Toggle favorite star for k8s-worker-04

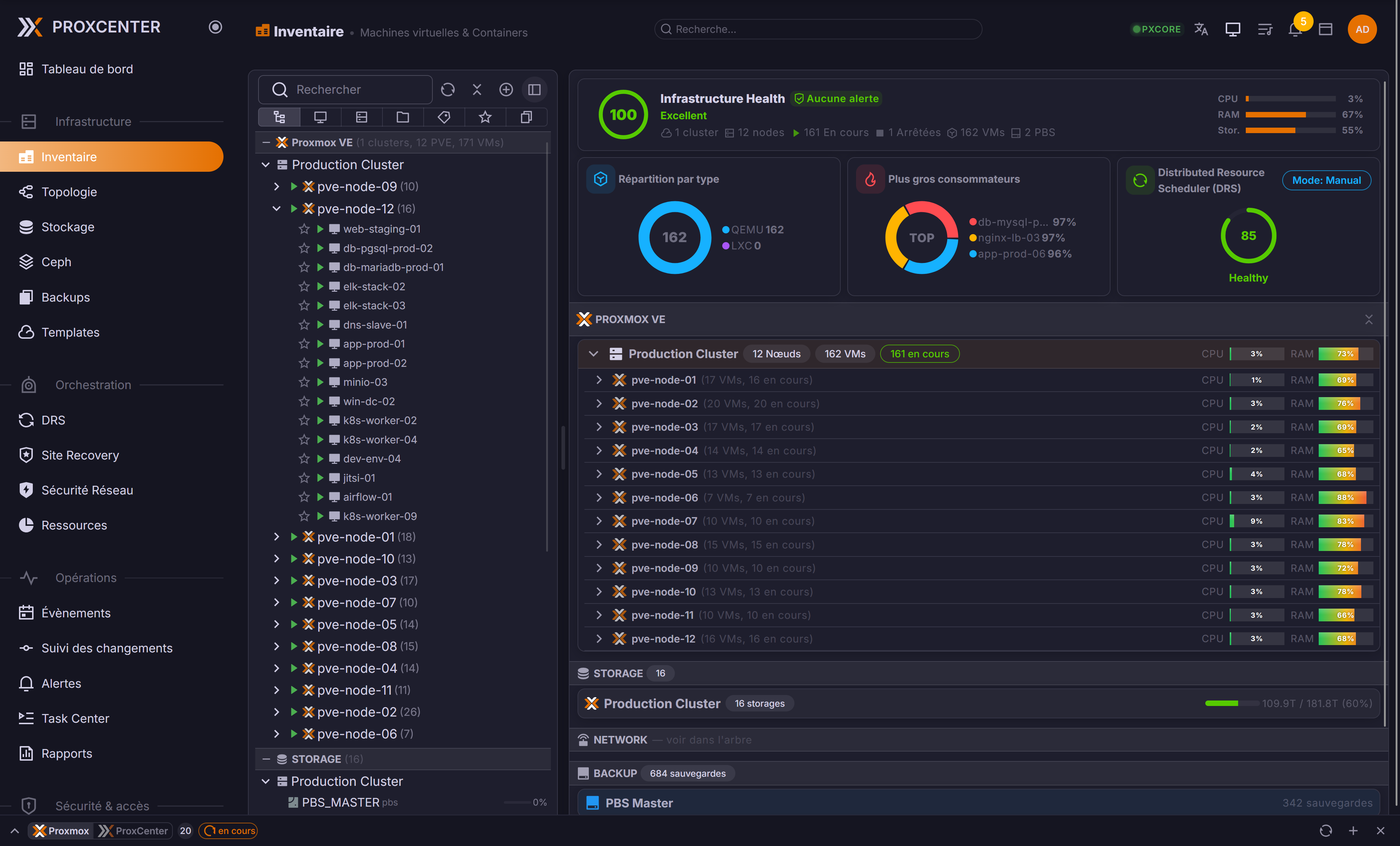(304, 440)
